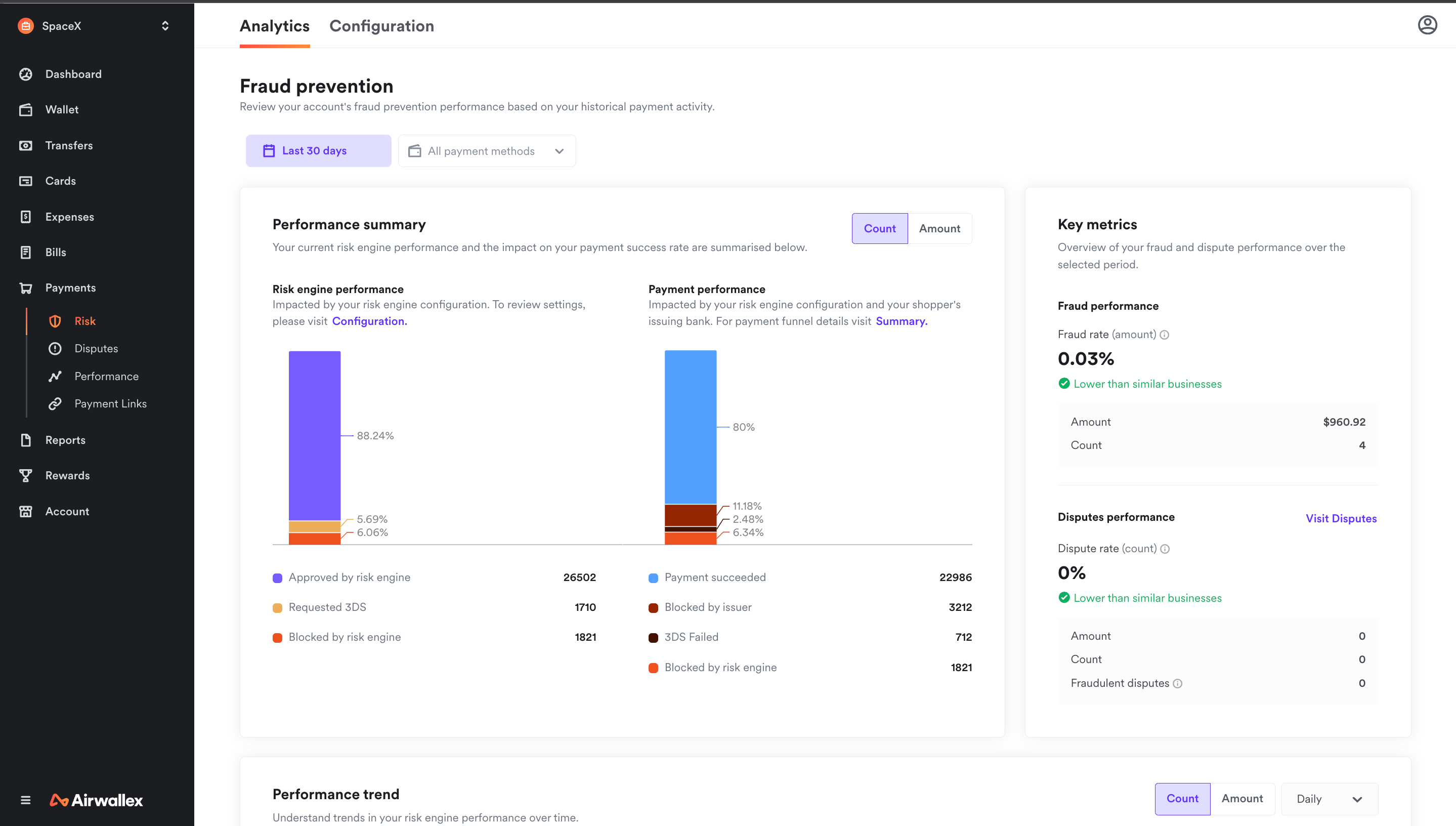Click the Fraudulent disputes info icon
This screenshot has width=1456, height=826.
1178,684
